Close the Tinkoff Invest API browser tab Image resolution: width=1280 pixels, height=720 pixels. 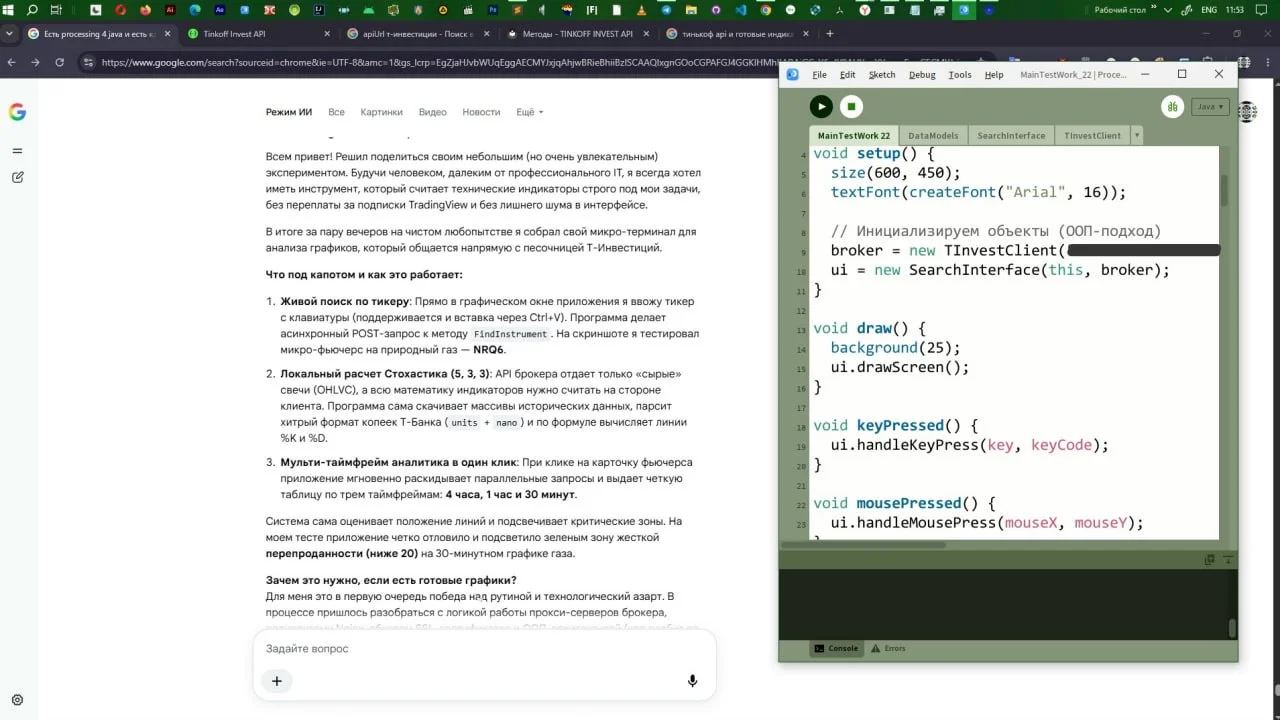pyautogui.click(x=327, y=33)
